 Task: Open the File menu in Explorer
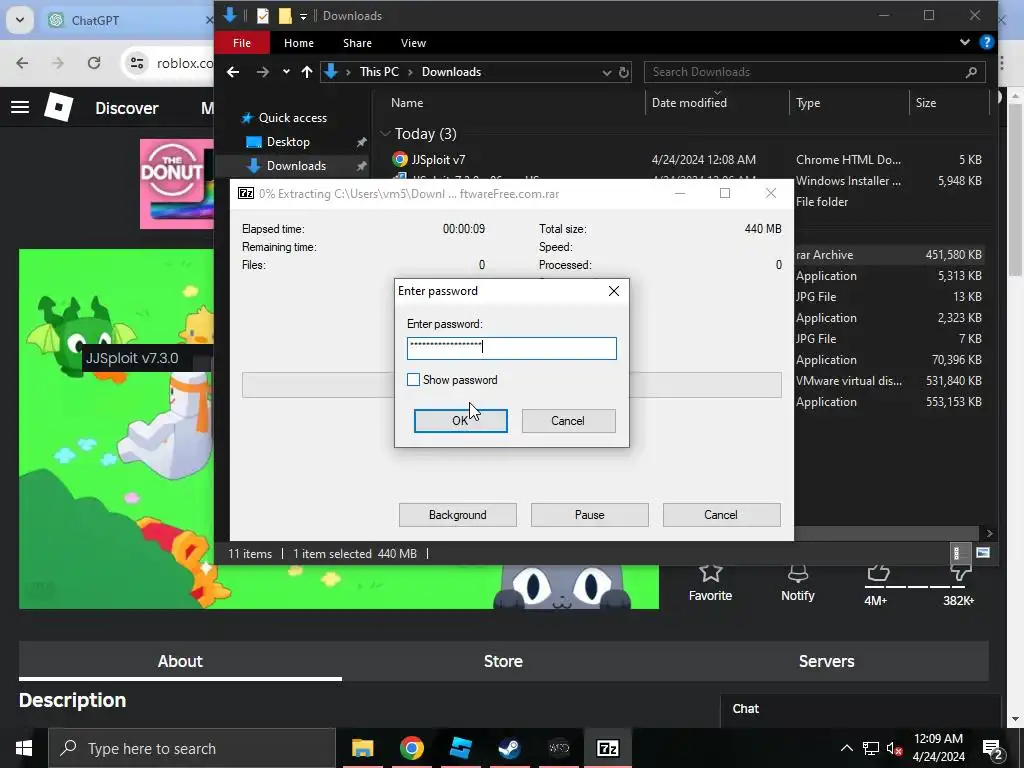(242, 43)
